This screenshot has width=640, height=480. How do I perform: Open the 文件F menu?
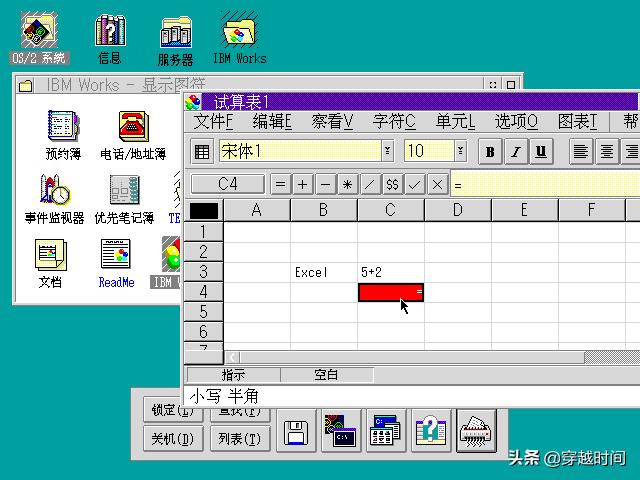click(213, 122)
